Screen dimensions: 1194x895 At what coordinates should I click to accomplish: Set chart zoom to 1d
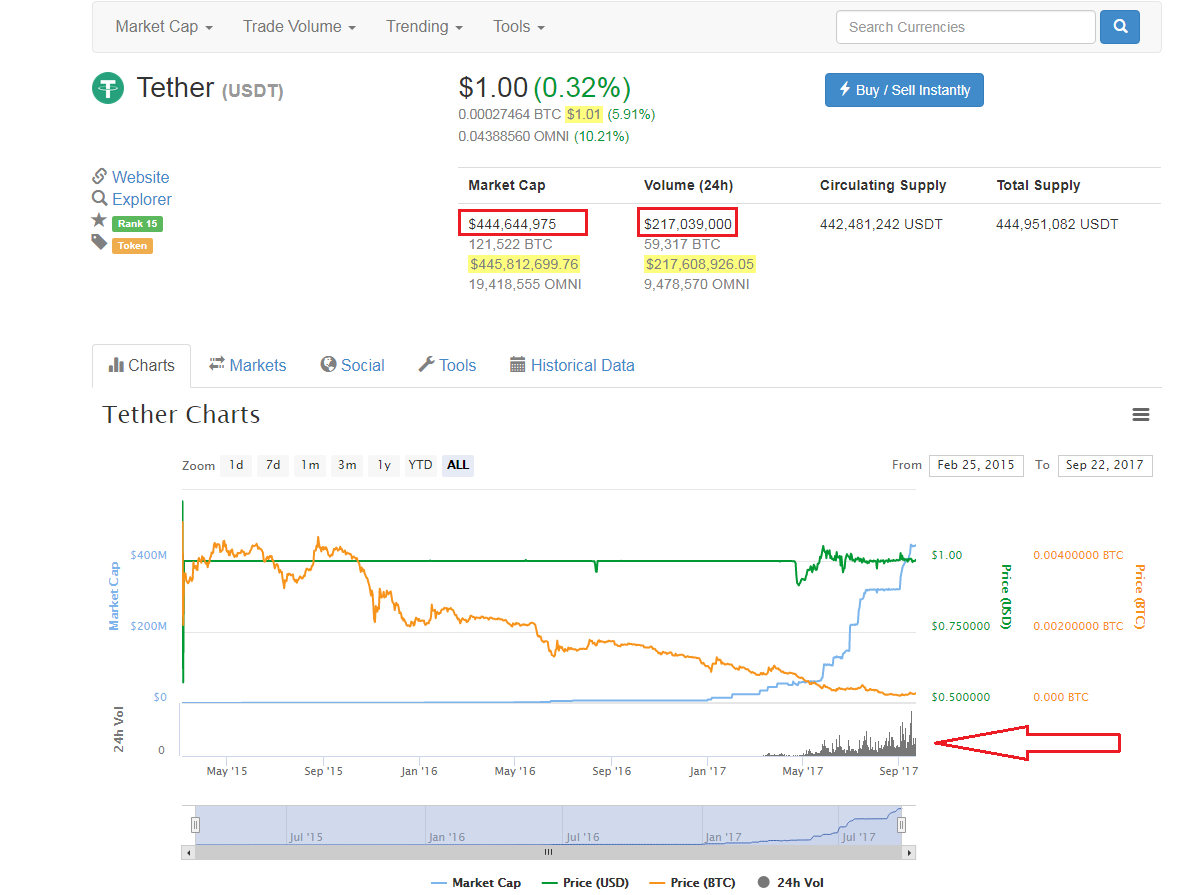click(236, 465)
